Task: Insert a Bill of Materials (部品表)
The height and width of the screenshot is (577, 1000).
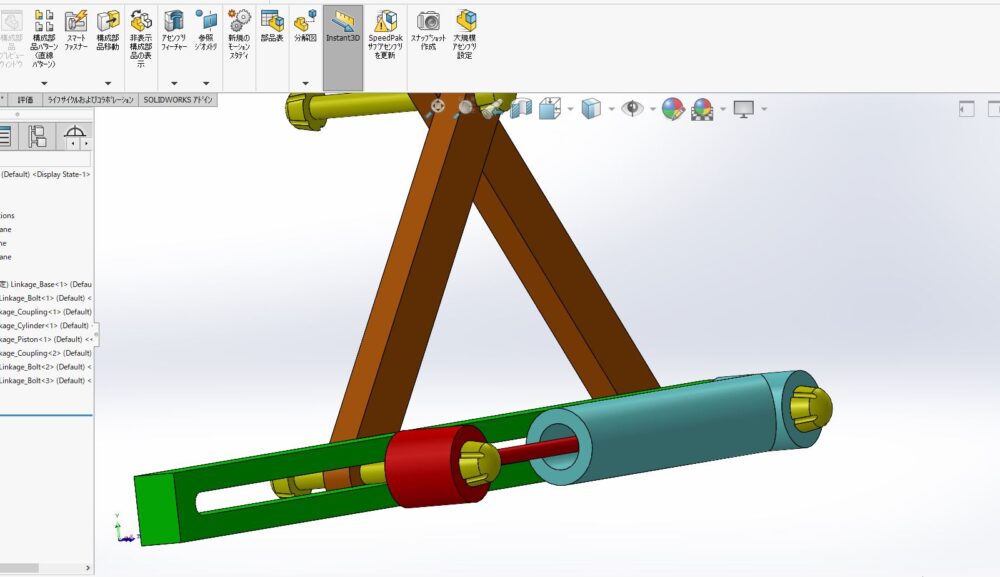Action: pyautogui.click(x=272, y=26)
